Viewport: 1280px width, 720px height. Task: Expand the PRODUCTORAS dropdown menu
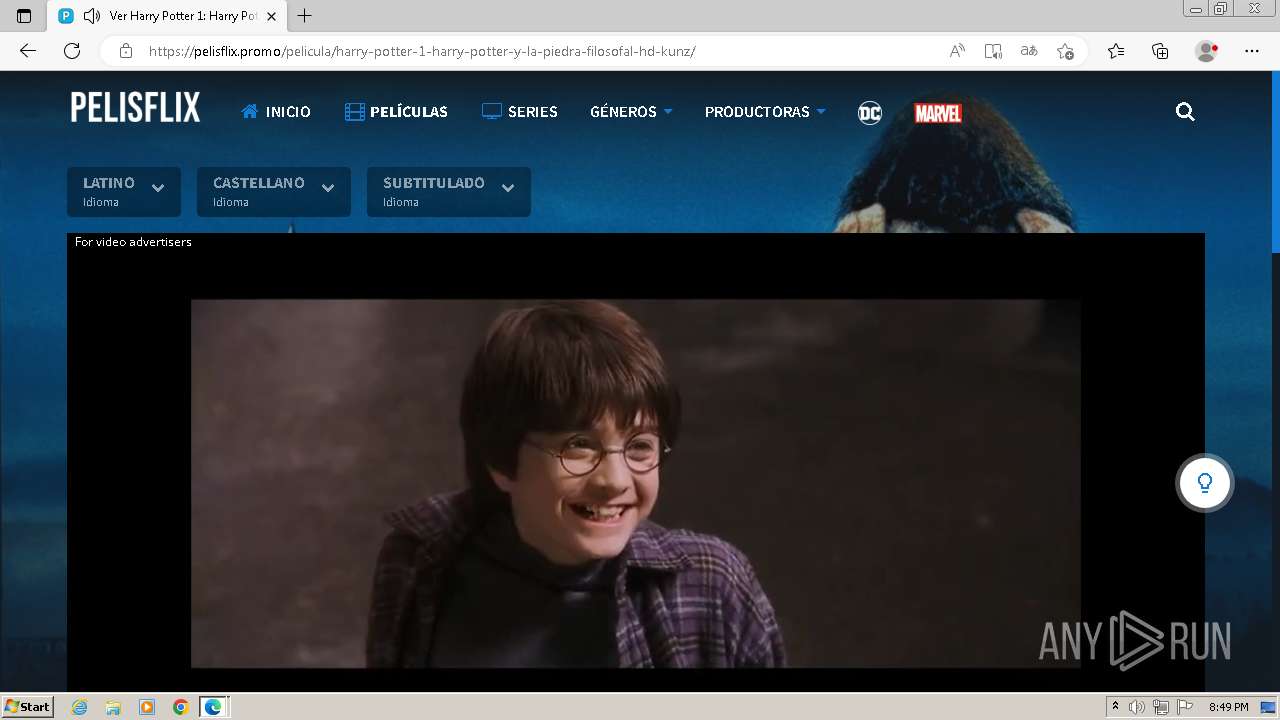coord(765,112)
